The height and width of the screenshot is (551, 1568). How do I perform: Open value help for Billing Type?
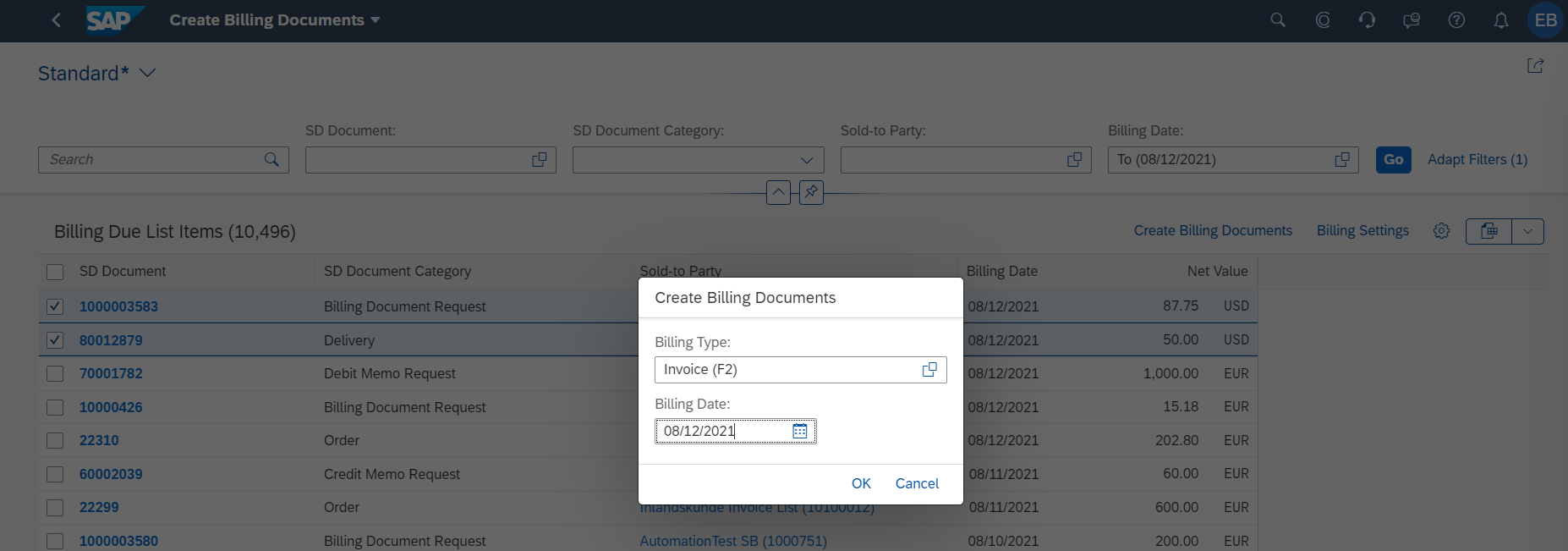click(929, 370)
